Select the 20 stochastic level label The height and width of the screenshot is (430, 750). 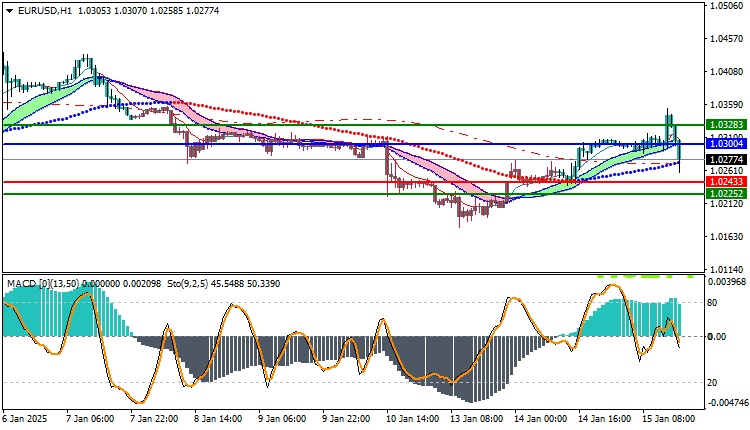pyautogui.click(x=712, y=382)
